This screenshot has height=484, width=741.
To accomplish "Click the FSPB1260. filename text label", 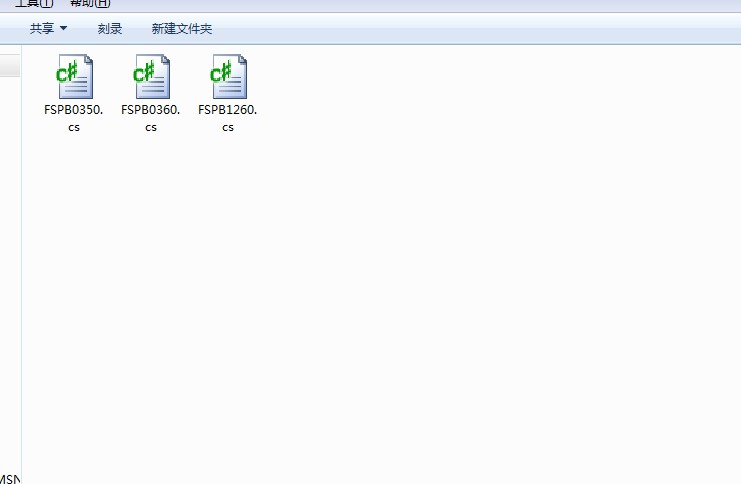I will point(227,110).
